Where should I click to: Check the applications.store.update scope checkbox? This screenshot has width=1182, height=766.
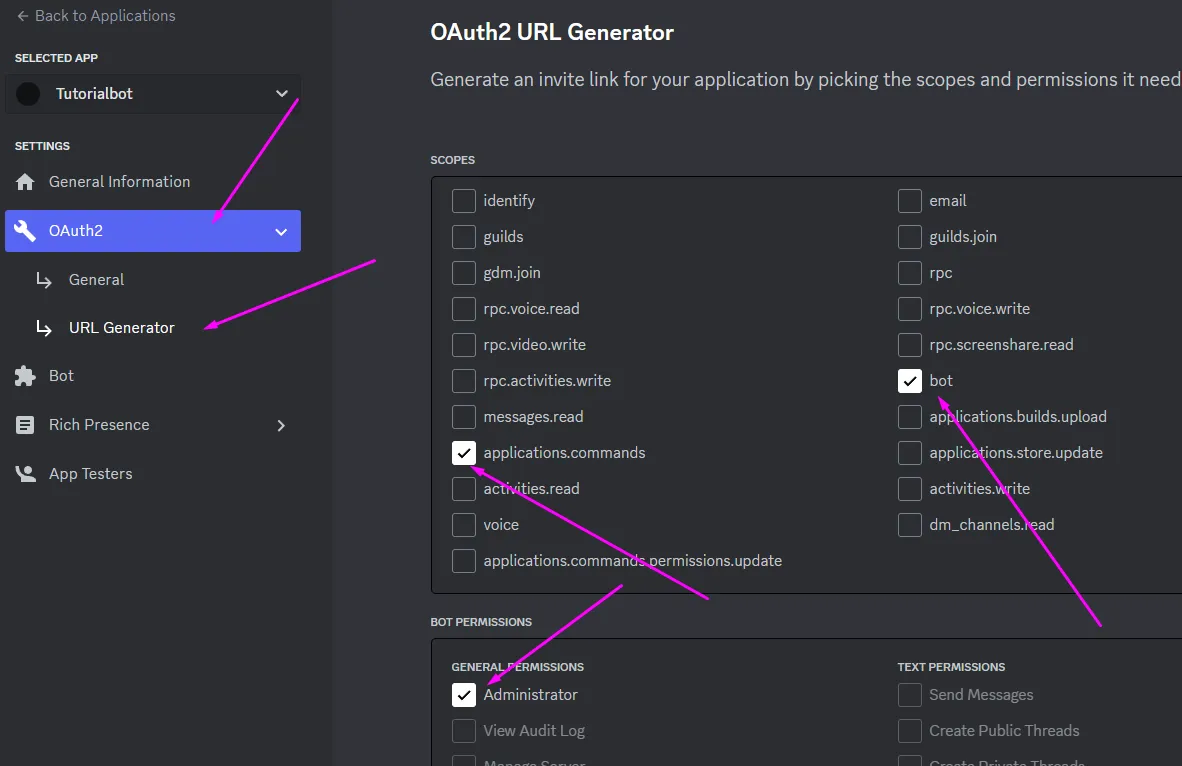(910, 453)
